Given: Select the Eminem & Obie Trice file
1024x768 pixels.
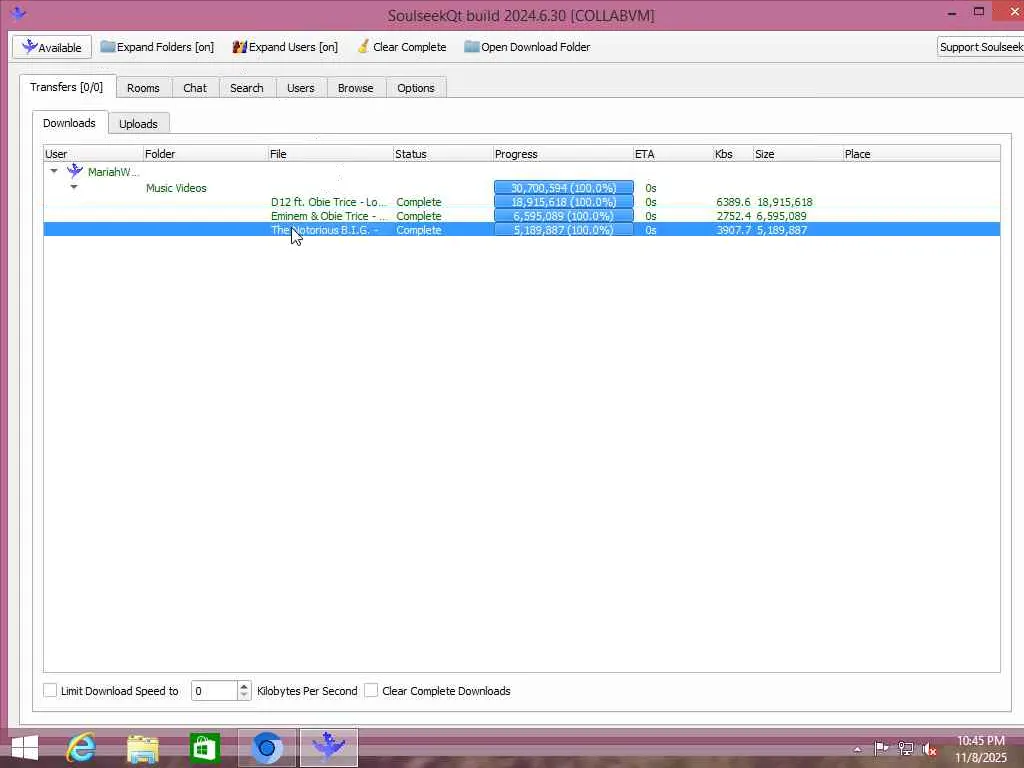Looking at the screenshot, I should pos(329,216).
